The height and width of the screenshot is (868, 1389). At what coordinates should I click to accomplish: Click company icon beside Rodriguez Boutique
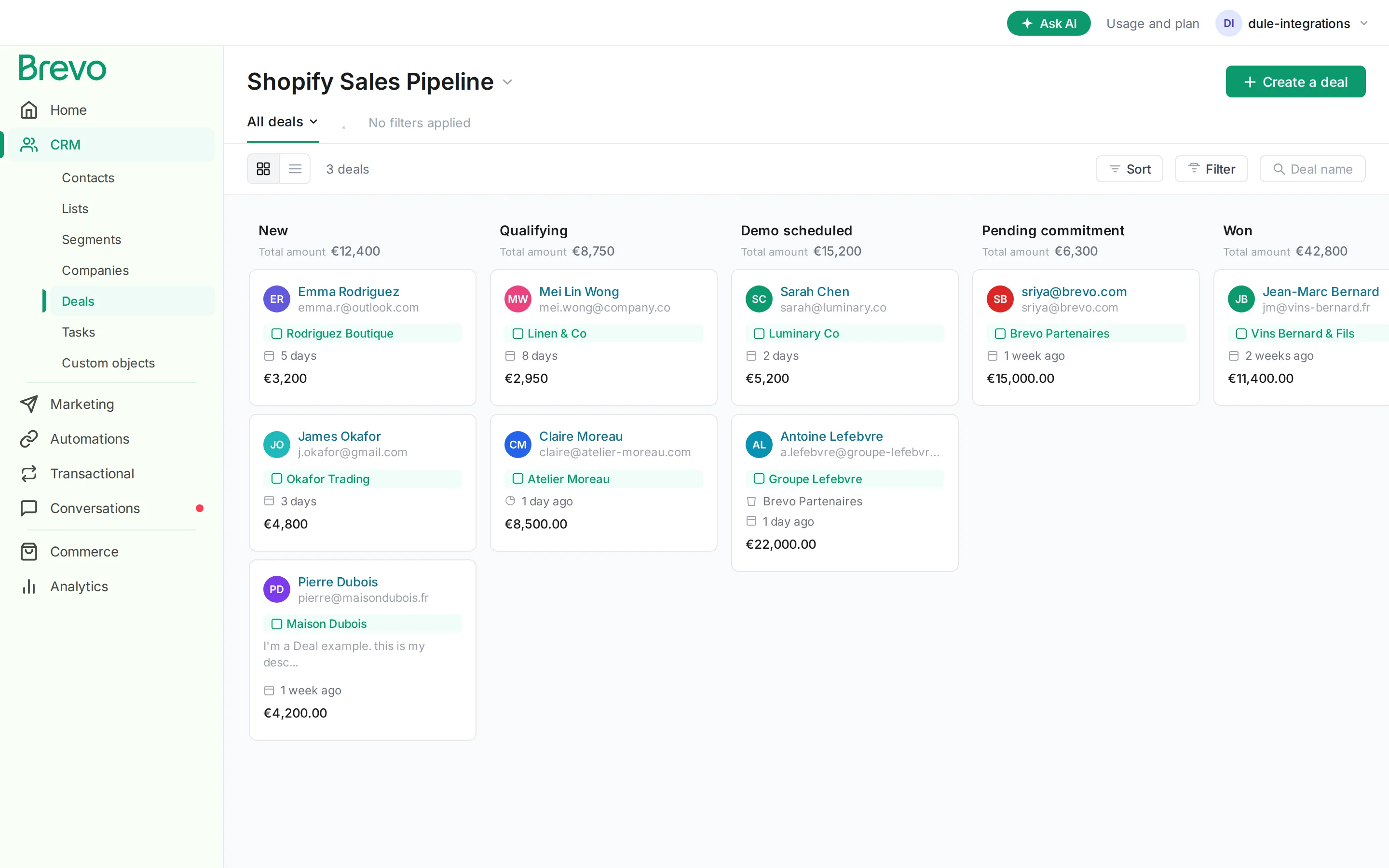point(277,334)
